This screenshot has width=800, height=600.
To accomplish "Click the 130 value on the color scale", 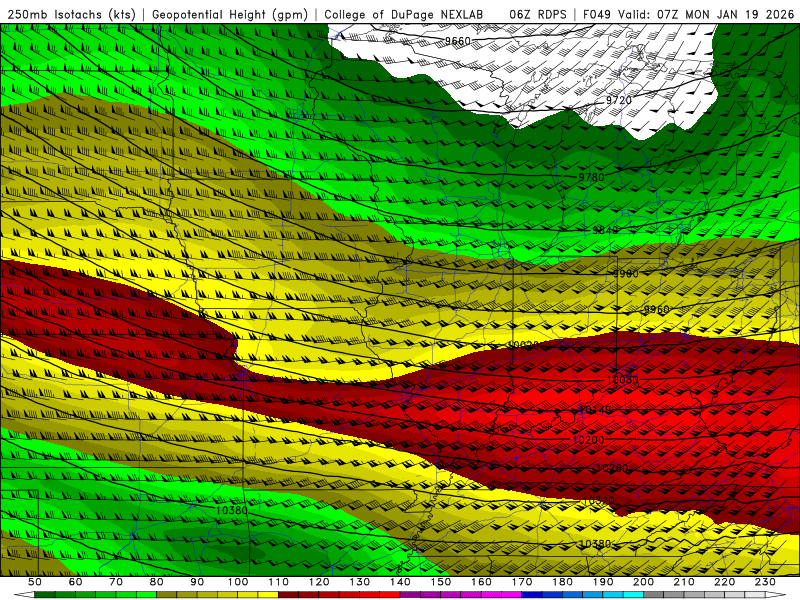I will click(360, 582).
